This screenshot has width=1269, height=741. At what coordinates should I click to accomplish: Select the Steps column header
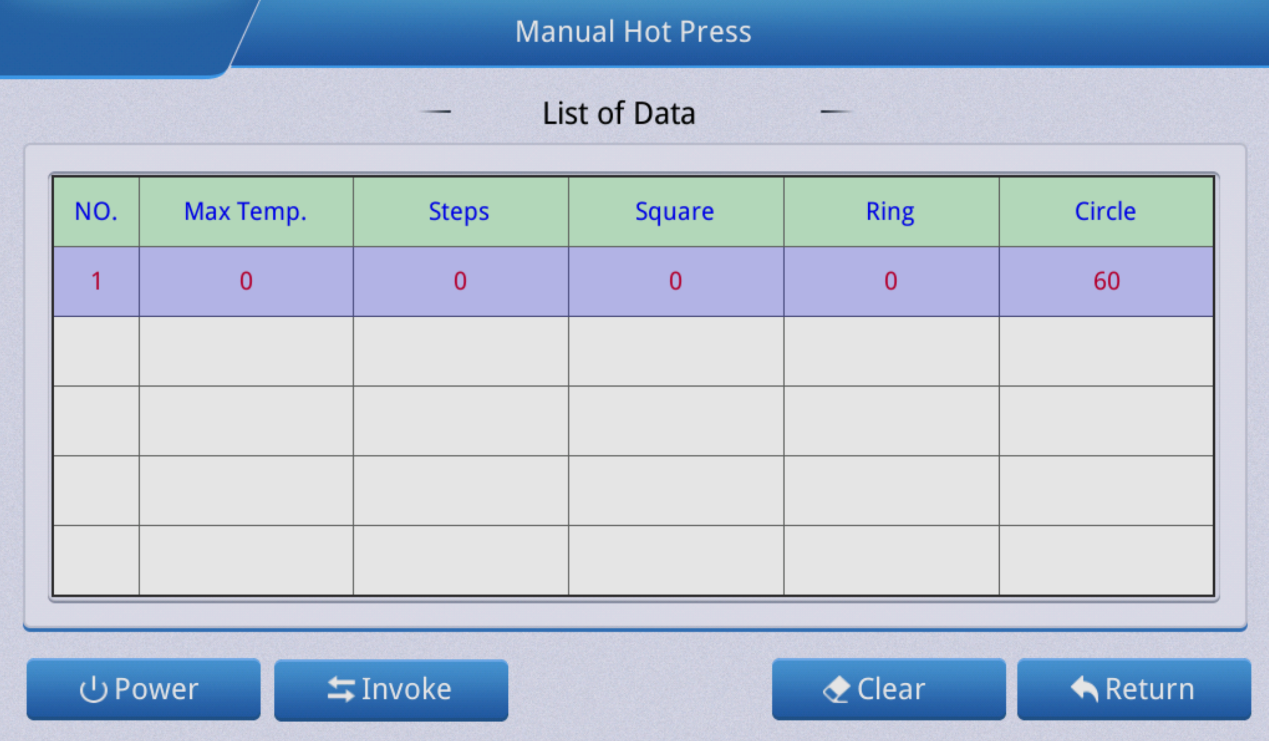coord(460,212)
